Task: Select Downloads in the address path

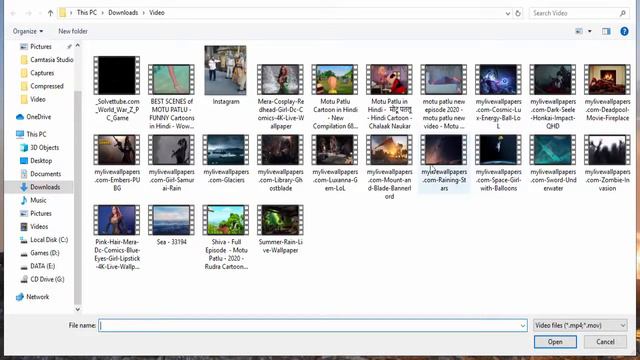Action: pos(123,13)
